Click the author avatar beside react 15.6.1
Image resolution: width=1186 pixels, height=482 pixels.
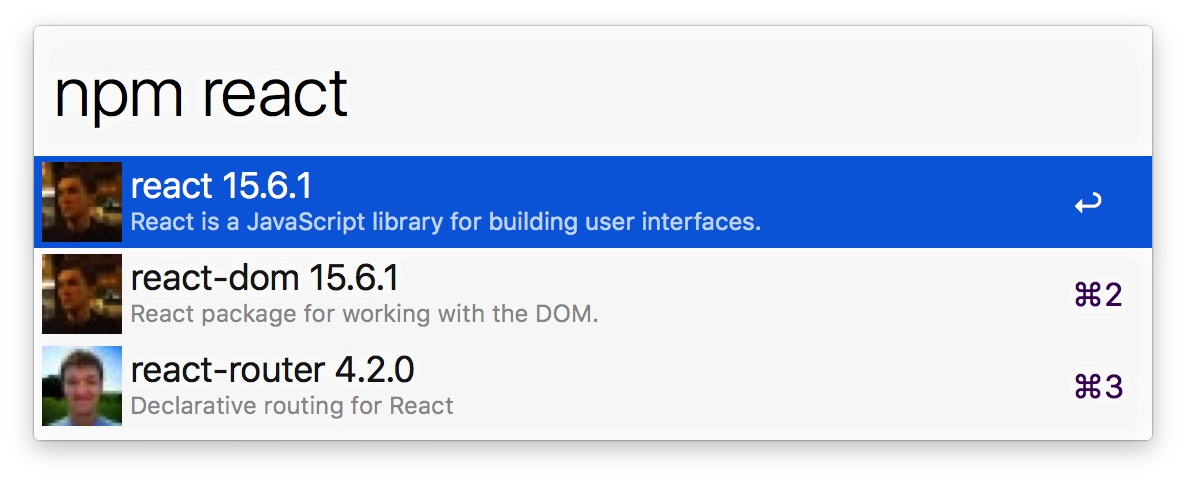82,202
